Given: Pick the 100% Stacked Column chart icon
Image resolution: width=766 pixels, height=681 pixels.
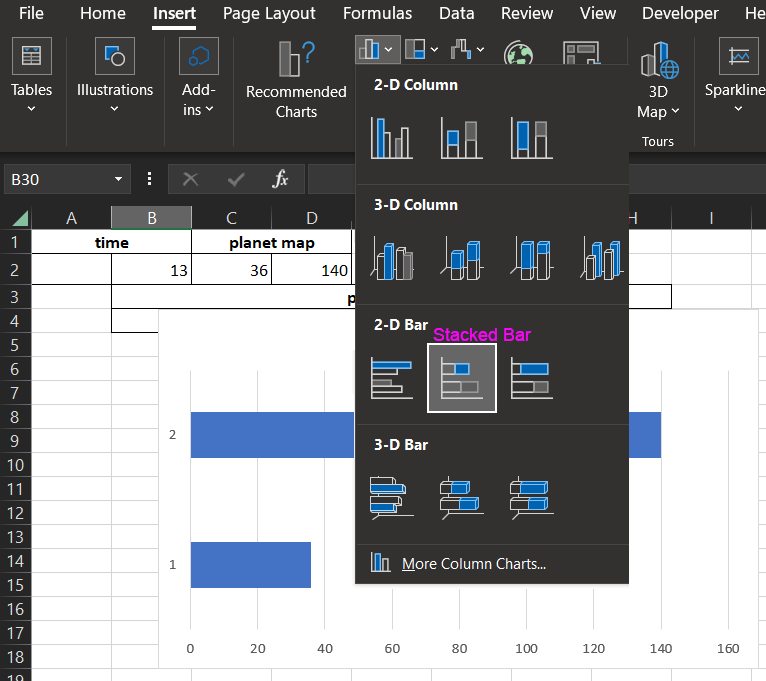Looking at the screenshot, I should pyautogui.click(x=531, y=138).
